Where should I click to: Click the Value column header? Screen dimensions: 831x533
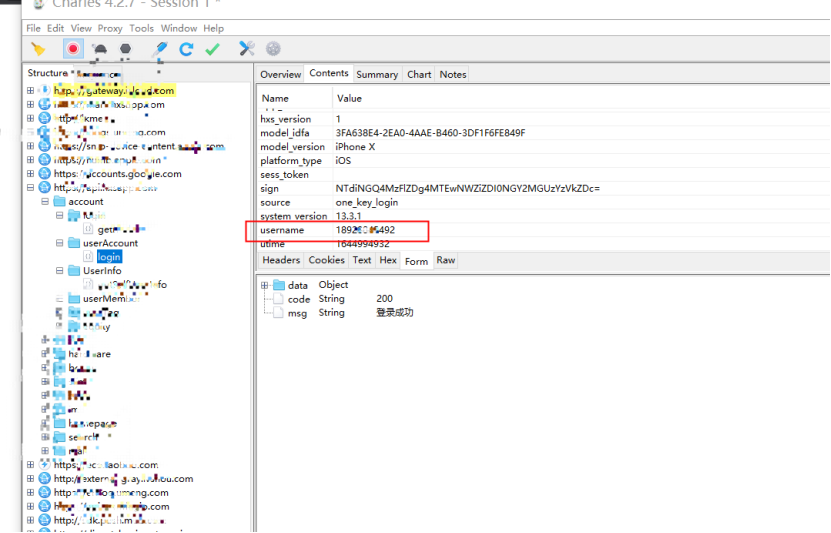(350, 99)
